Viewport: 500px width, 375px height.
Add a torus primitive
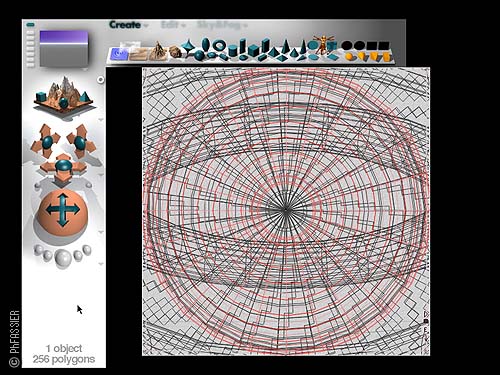[x=219, y=45]
